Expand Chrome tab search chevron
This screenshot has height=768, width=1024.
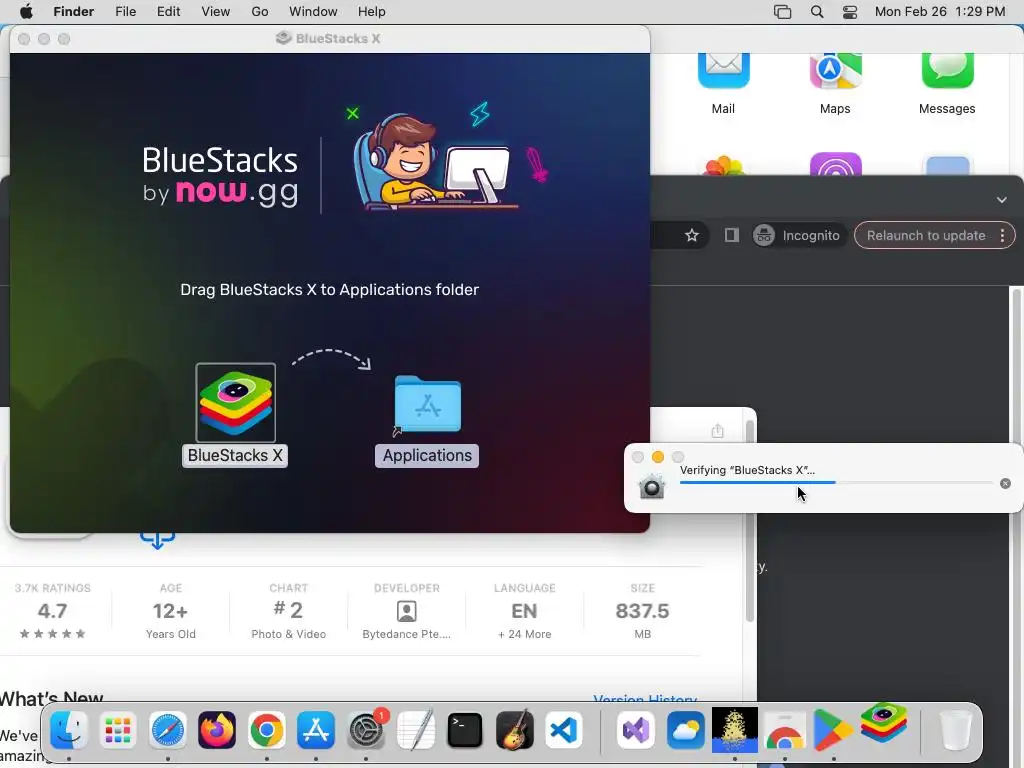tap(1002, 200)
